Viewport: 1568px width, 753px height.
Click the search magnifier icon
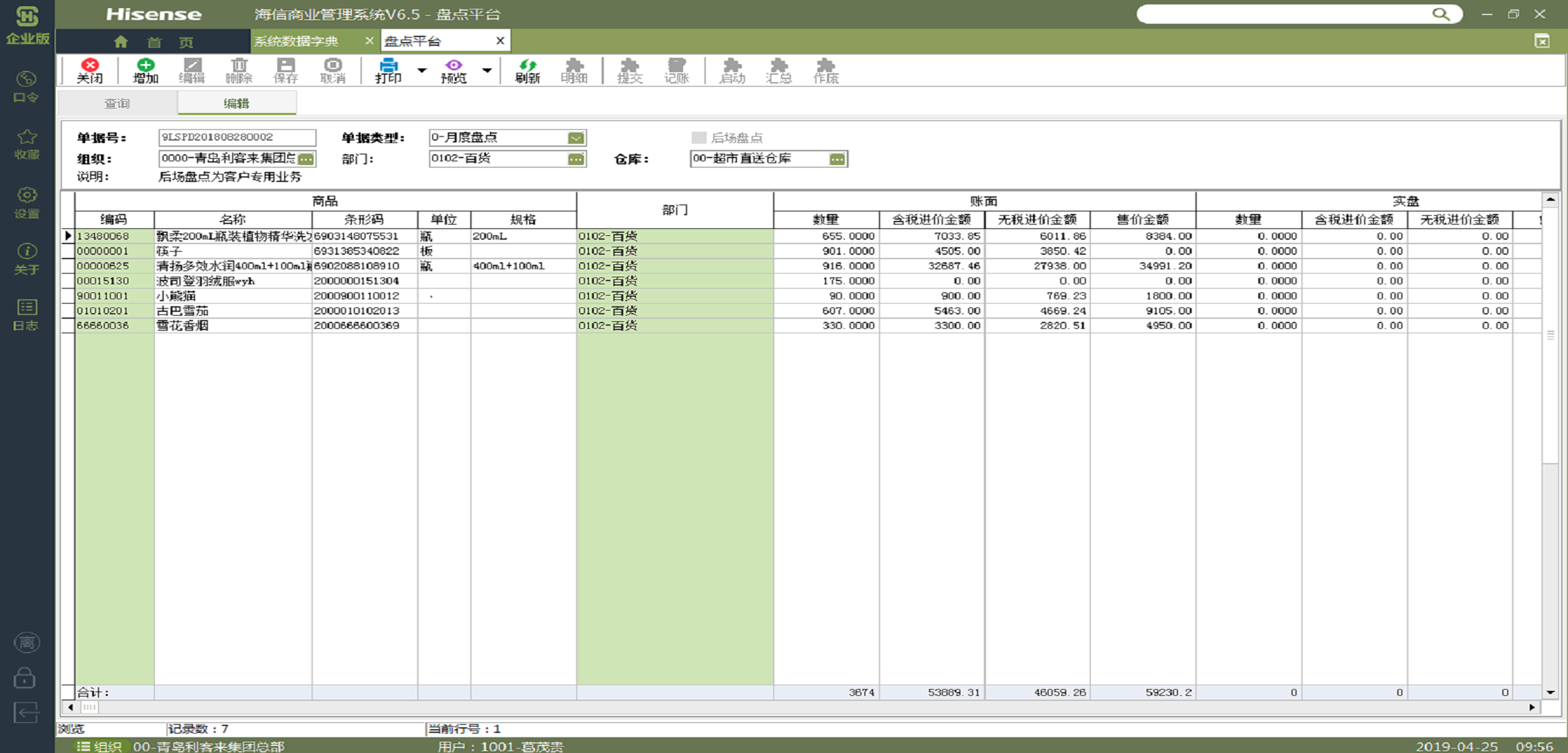(x=1441, y=14)
